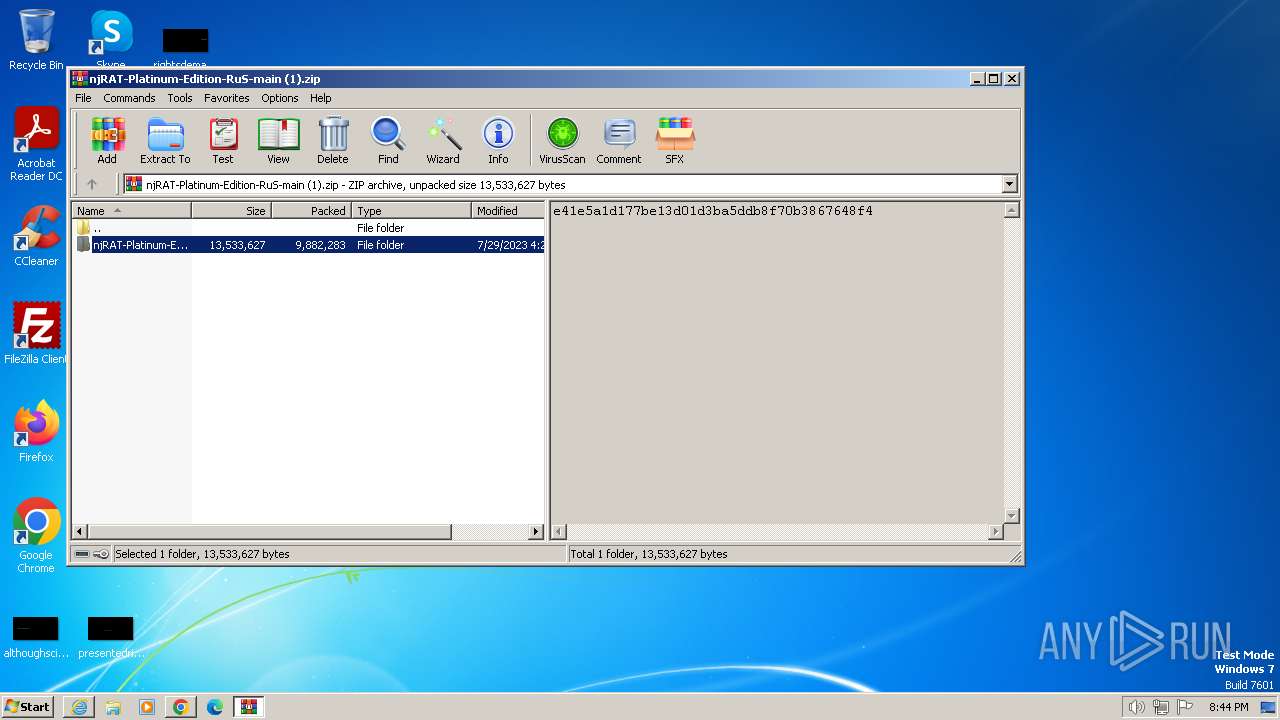Image resolution: width=1280 pixels, height=720 pixels.
Task: Open the CCleaner desktop shortcut
Action: tap(36, 237)
